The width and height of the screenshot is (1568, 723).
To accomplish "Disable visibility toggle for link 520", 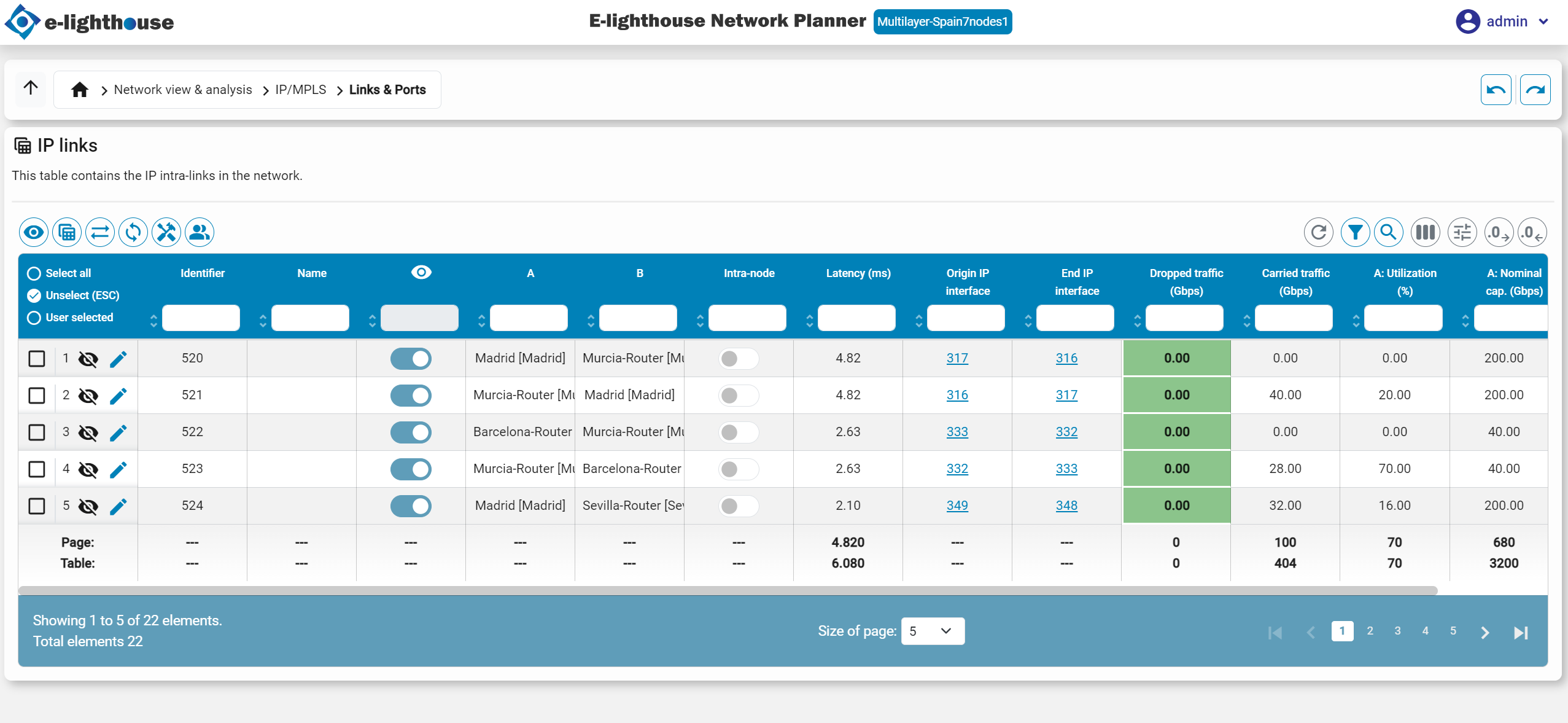I will pos(411,359).
